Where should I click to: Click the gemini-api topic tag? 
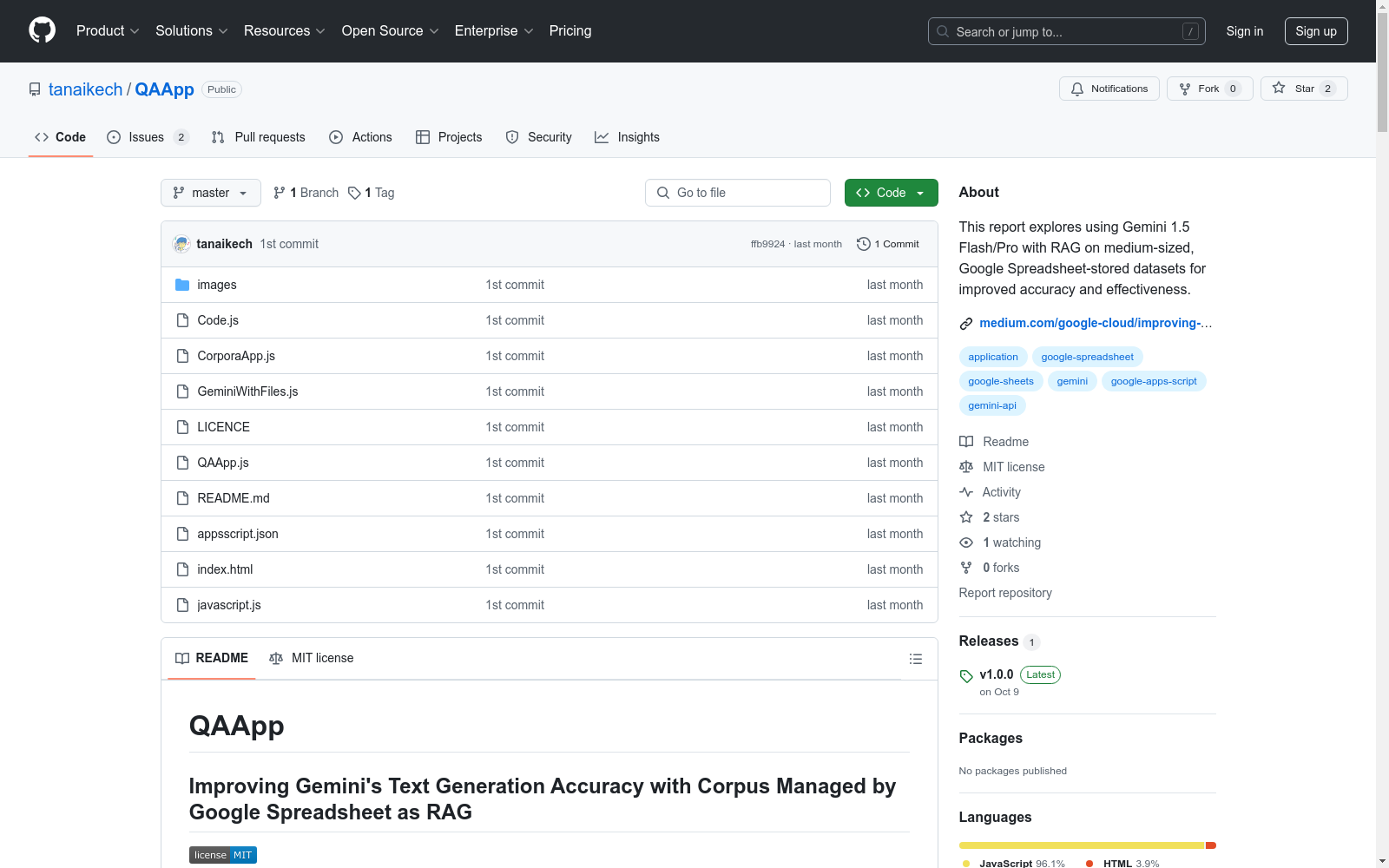point(992,405)
